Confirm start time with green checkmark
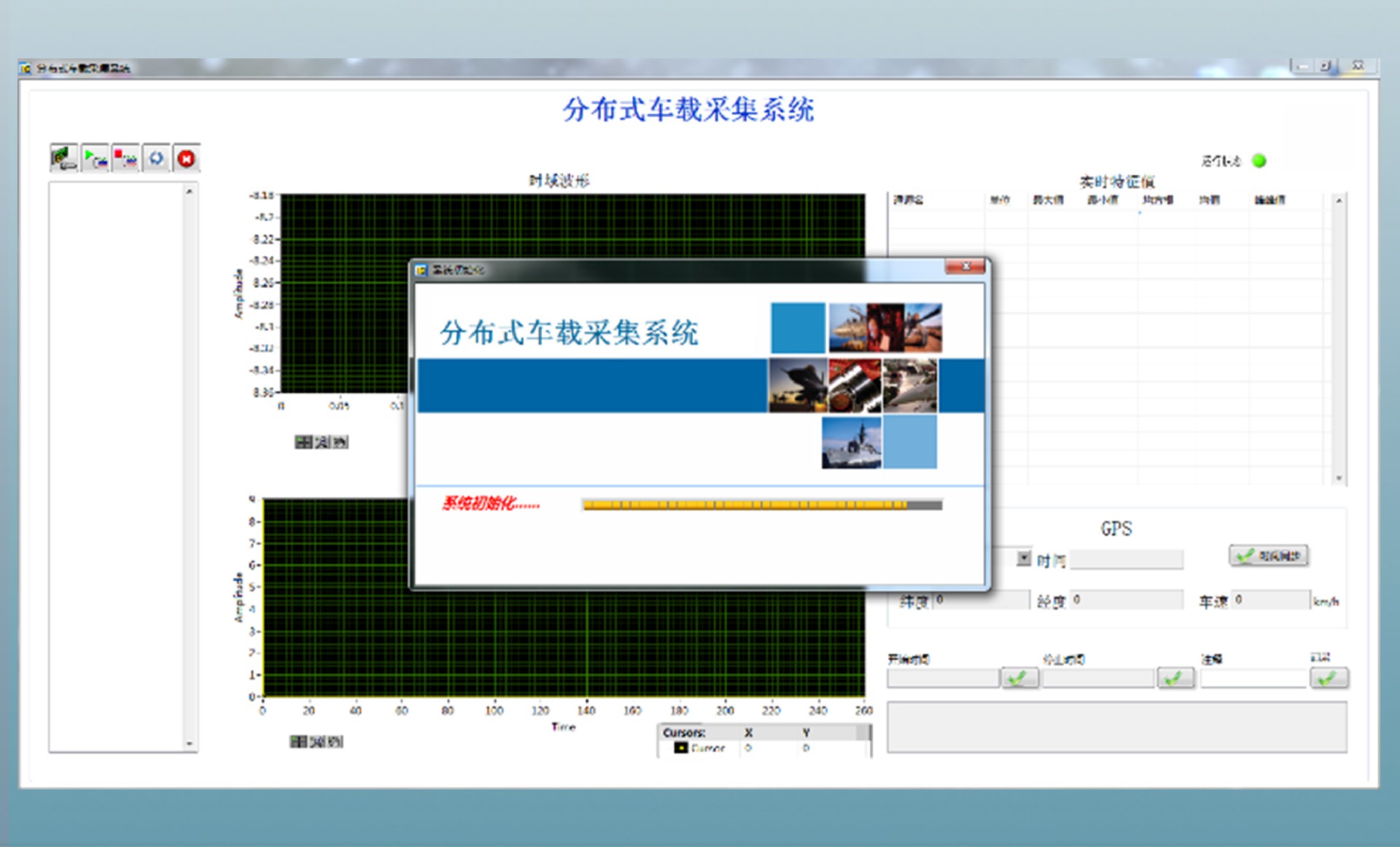The height and width of the screenshot is (847, 1400). tap(1019, 678)
